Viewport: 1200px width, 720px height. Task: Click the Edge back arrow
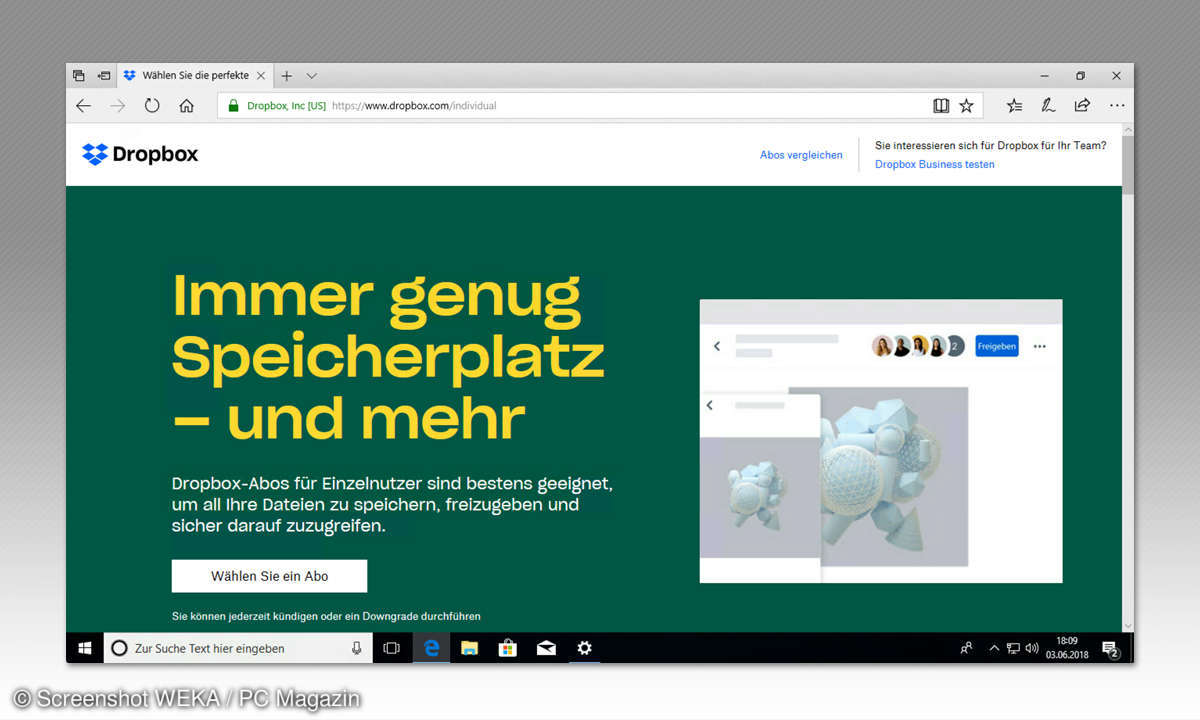tap(83, 105)
